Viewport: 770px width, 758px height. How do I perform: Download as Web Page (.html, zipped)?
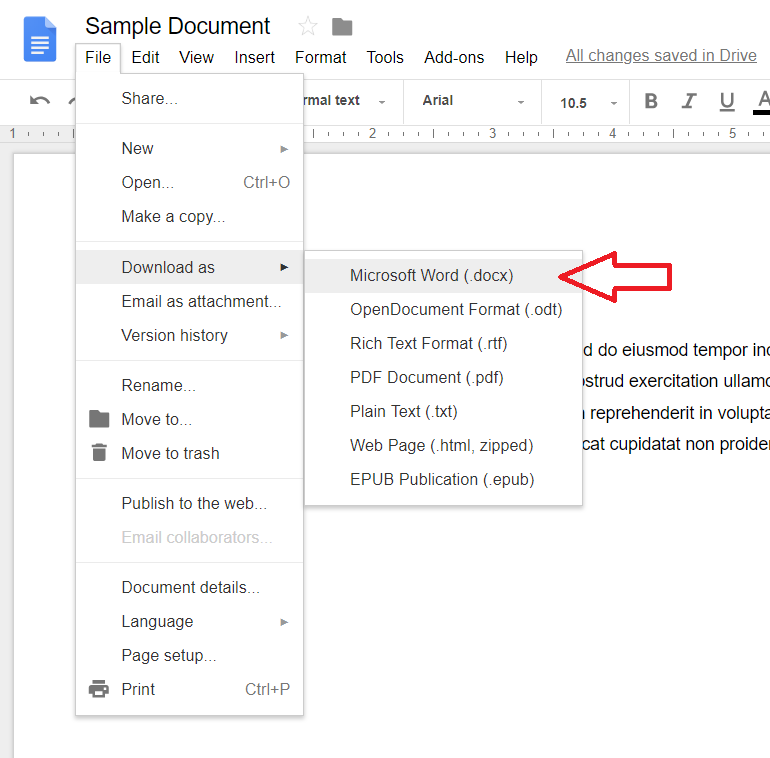443,445
